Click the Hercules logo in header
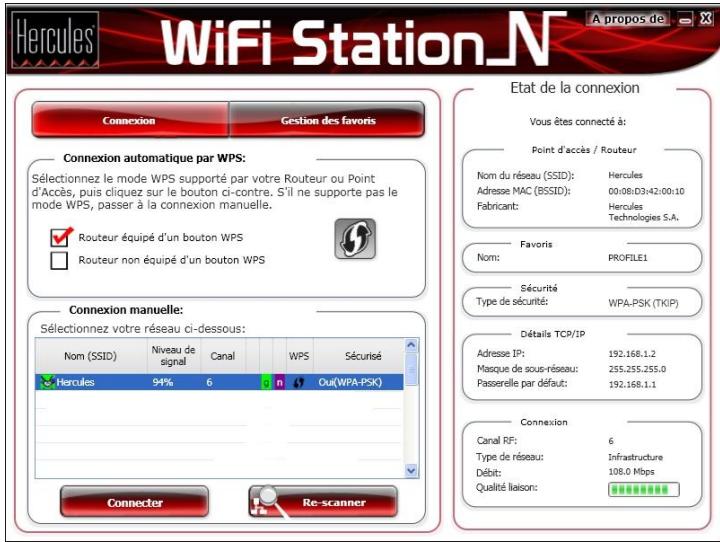Screen dimensions: 720x542 pos(55,40)
